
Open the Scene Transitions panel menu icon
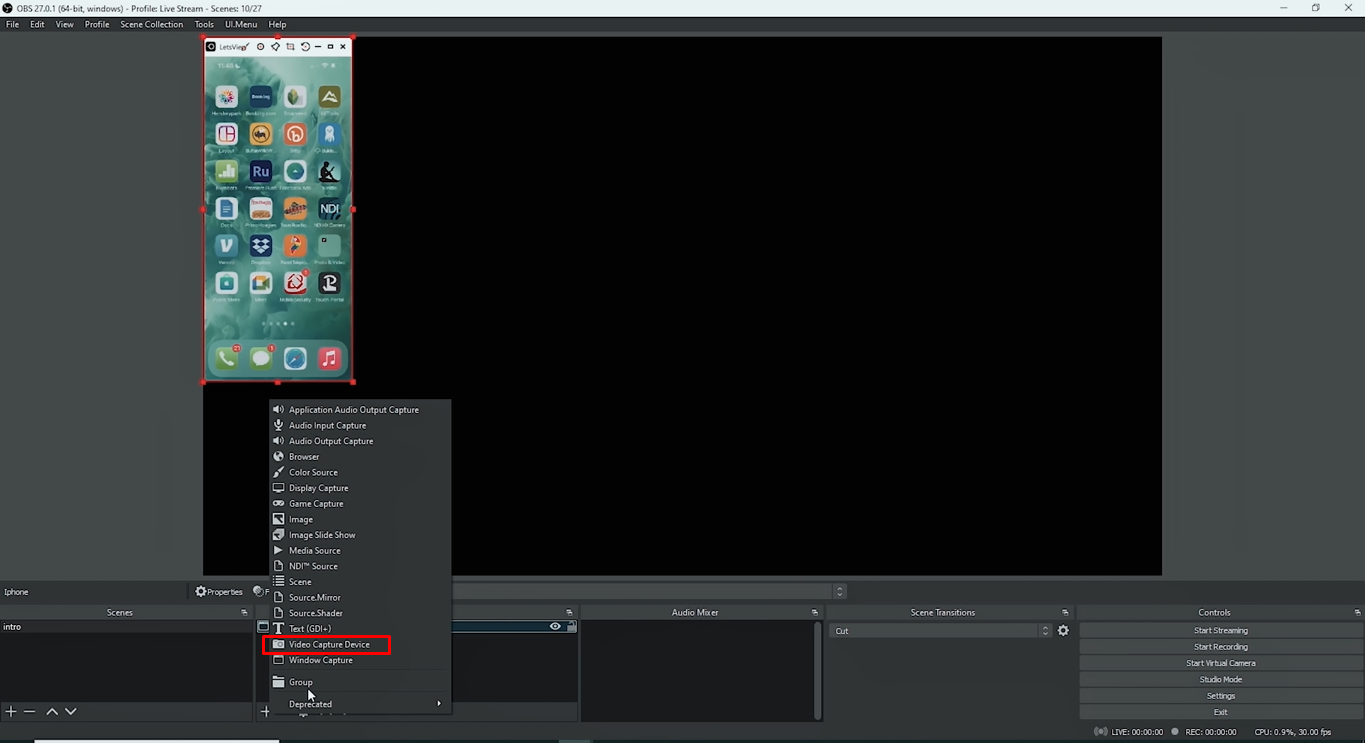pos(1064,611)
